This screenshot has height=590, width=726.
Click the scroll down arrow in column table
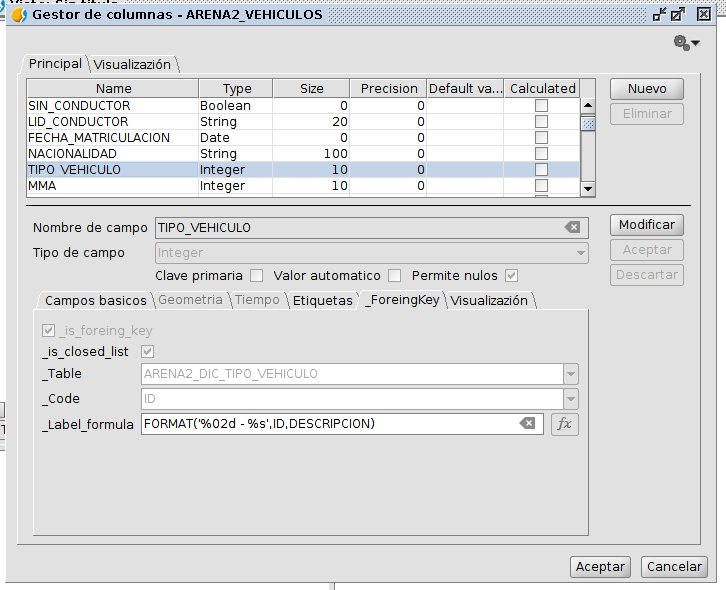point(588,187)
